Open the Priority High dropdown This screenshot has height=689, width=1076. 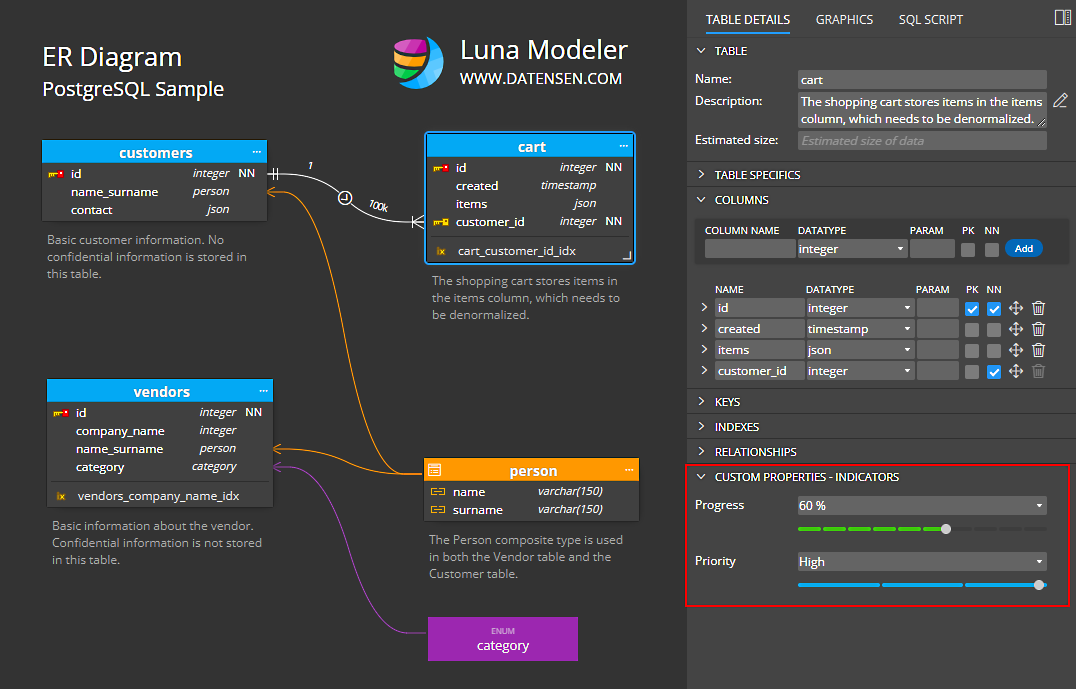pyautogui.click(x=921, y=562)
